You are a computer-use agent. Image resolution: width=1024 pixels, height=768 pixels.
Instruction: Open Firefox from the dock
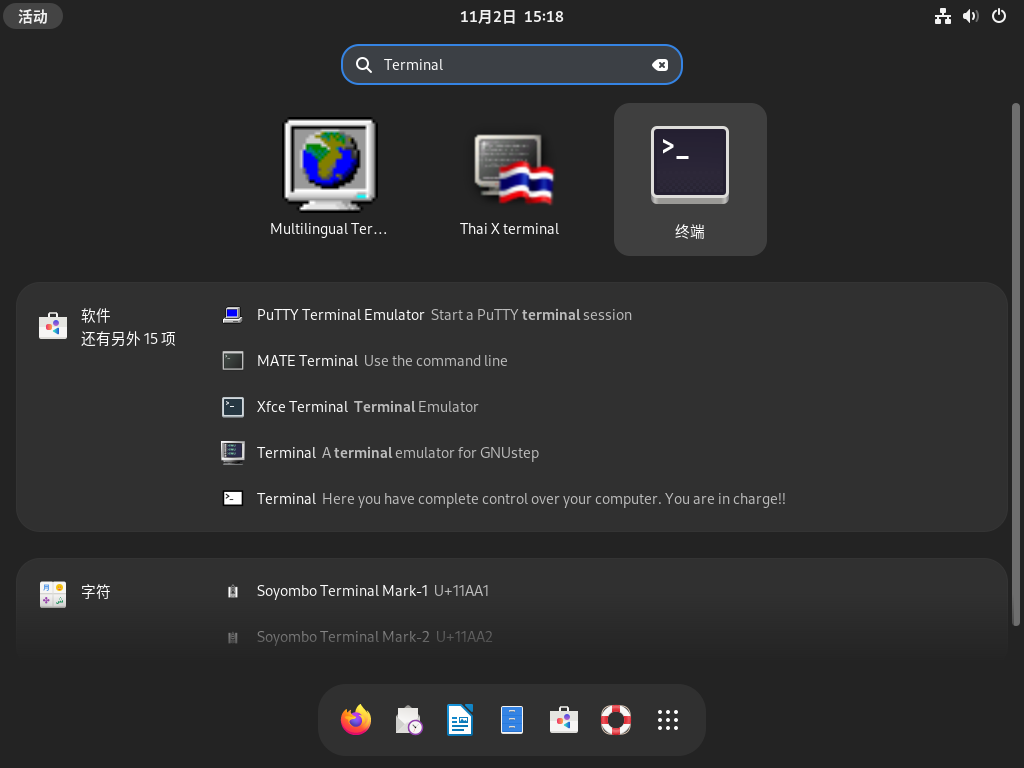click(x=356, y=720)
